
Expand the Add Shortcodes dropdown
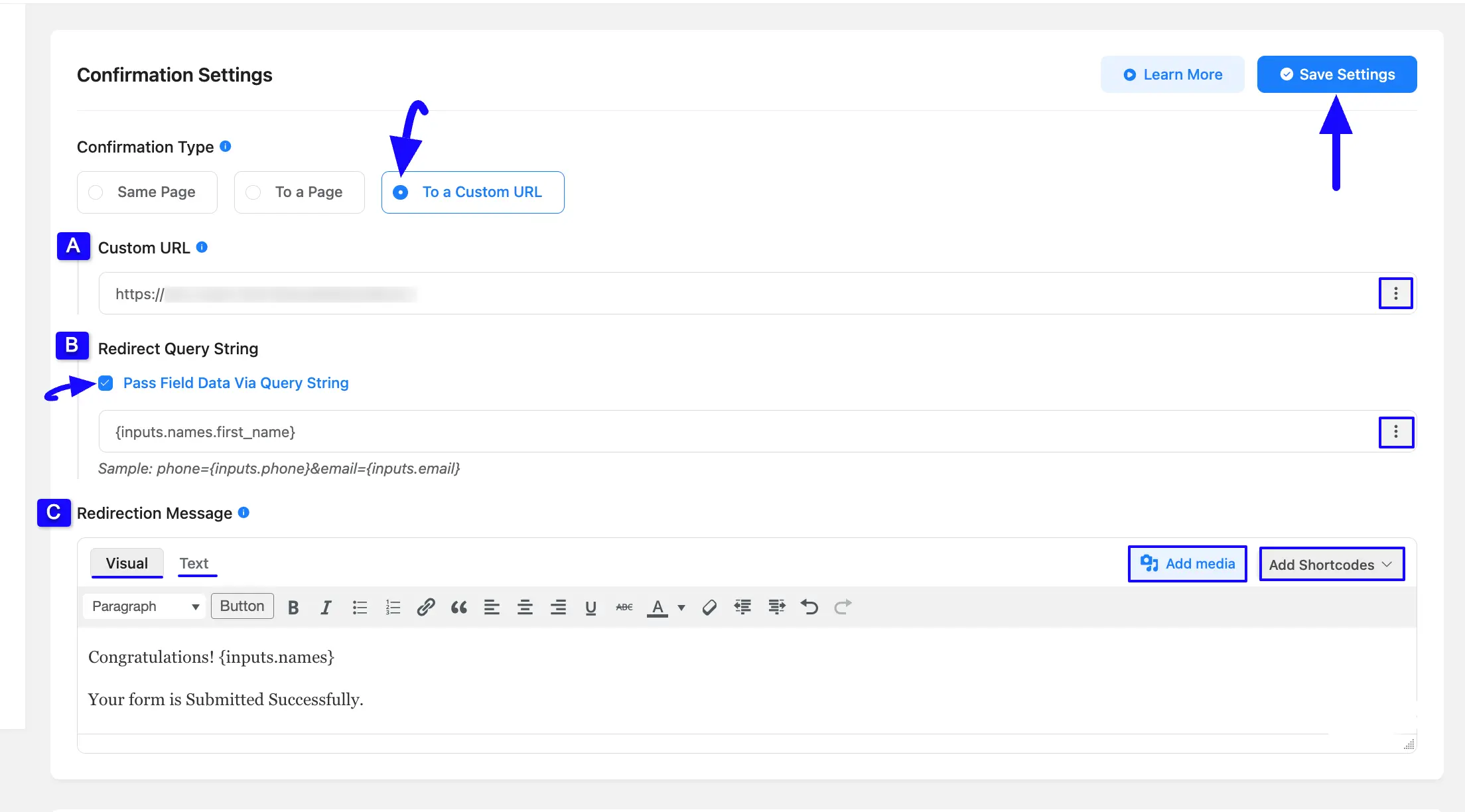coord(1332,565)
